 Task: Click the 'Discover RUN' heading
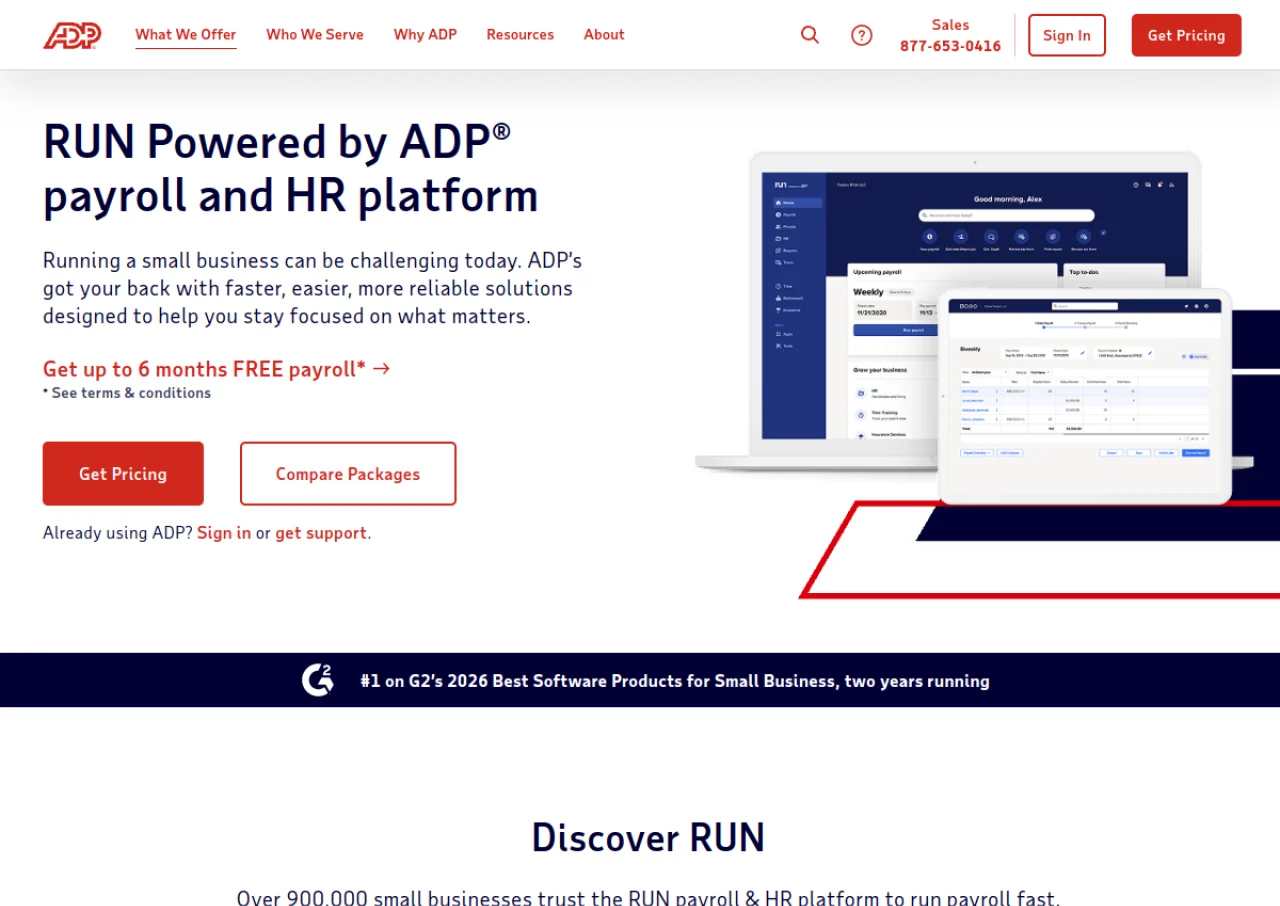pos(648,837)
